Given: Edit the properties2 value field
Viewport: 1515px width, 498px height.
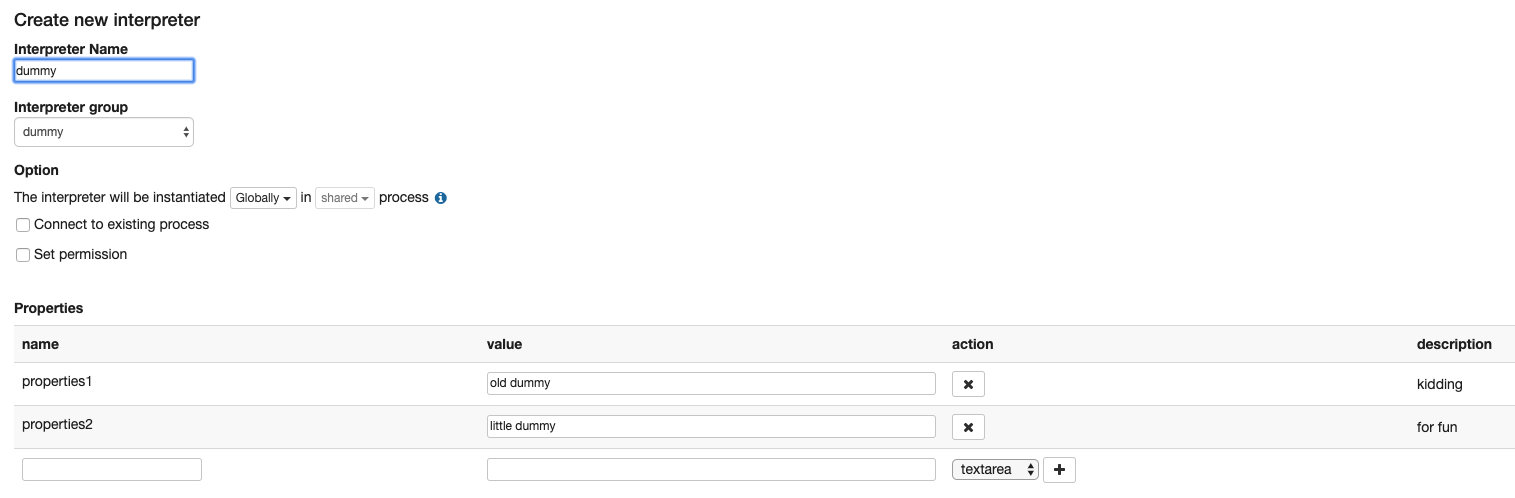Looking at the screenshot, I should tap(711, 427).
